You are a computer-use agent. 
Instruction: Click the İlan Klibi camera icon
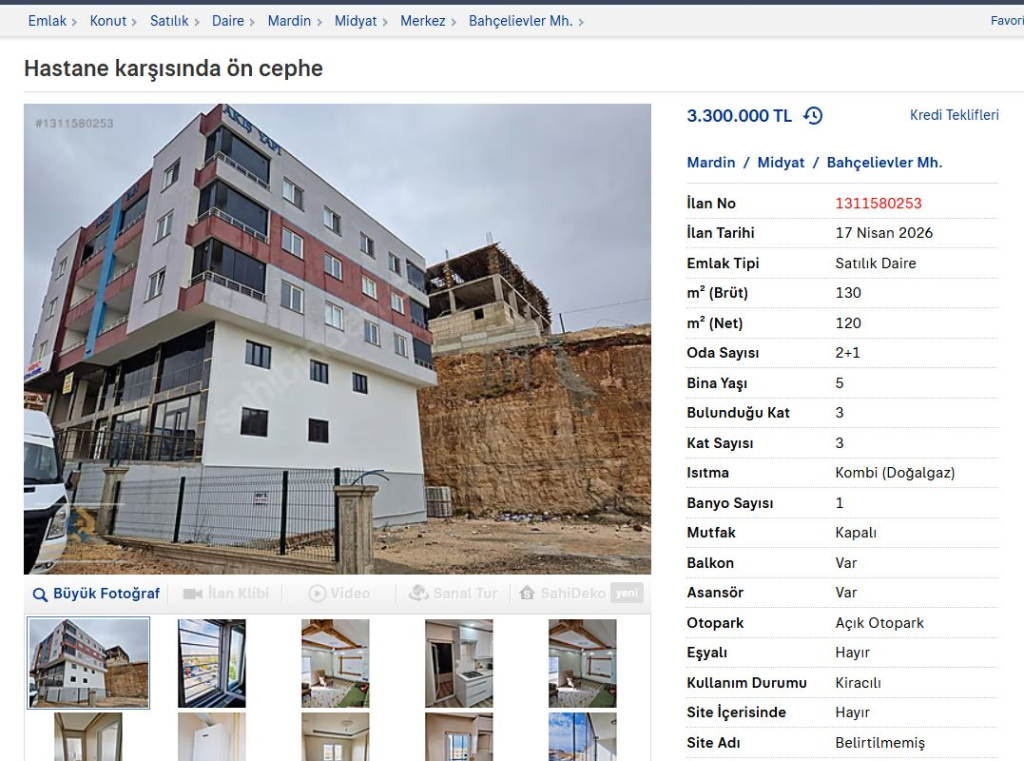(x=193, y=594)
